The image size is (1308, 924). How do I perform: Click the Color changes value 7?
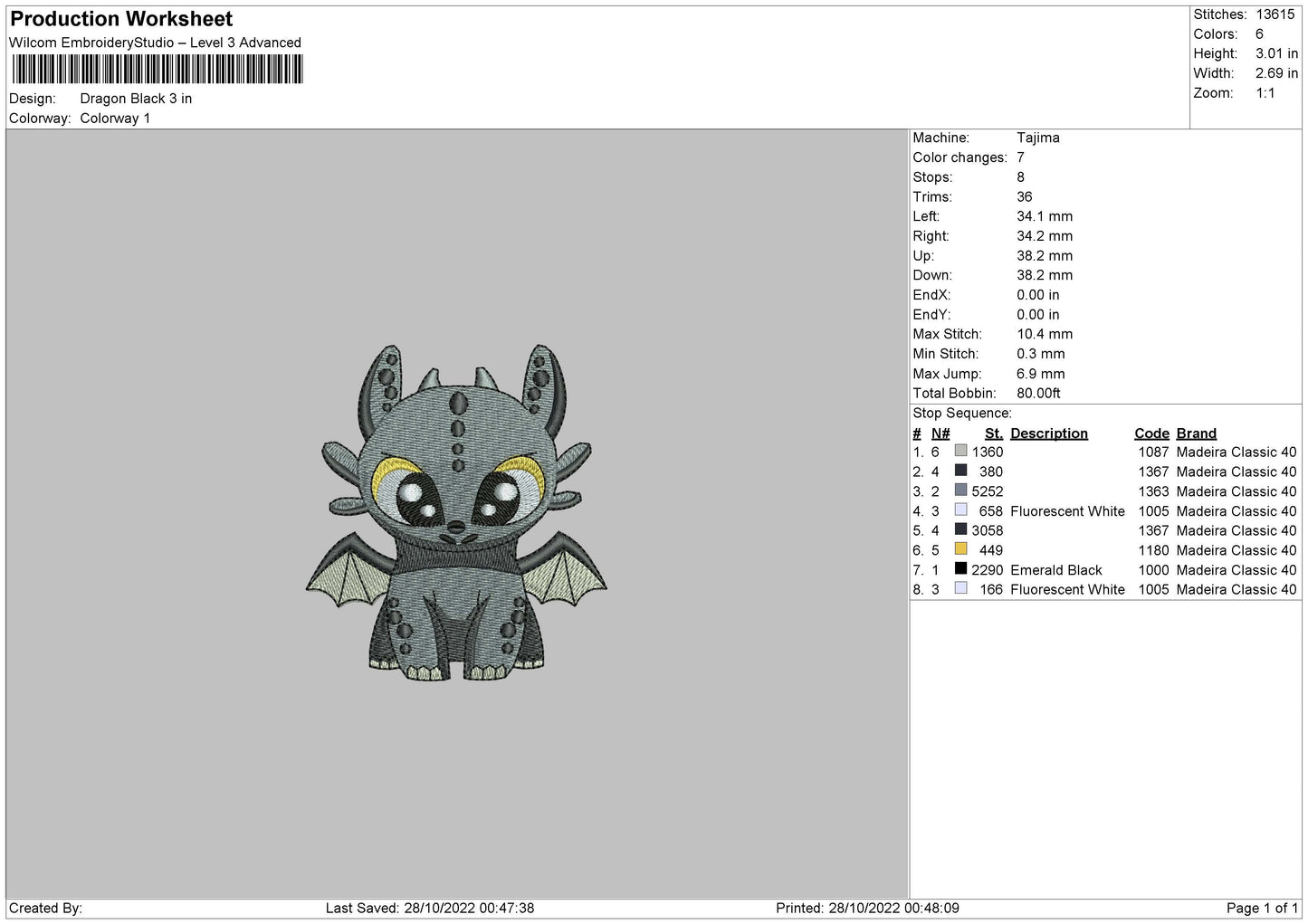point(1020,157)
